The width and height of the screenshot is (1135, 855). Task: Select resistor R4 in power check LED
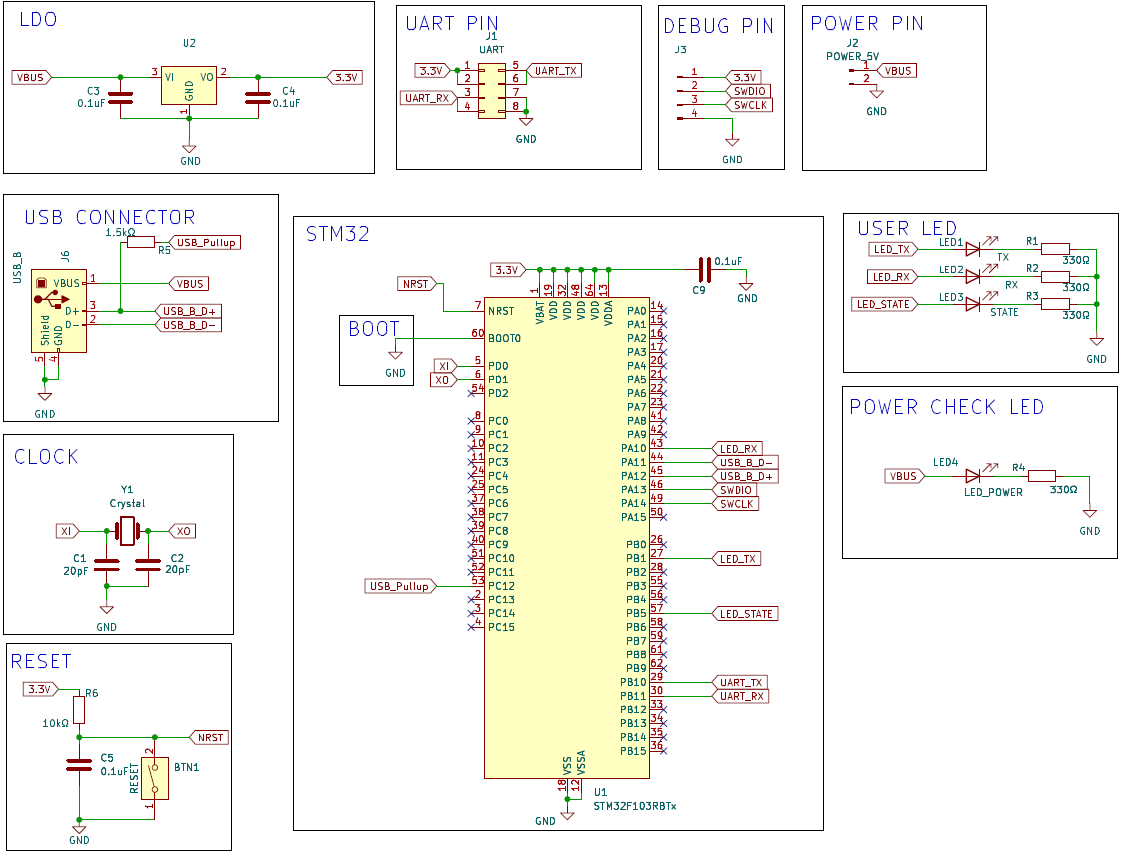1042,476
